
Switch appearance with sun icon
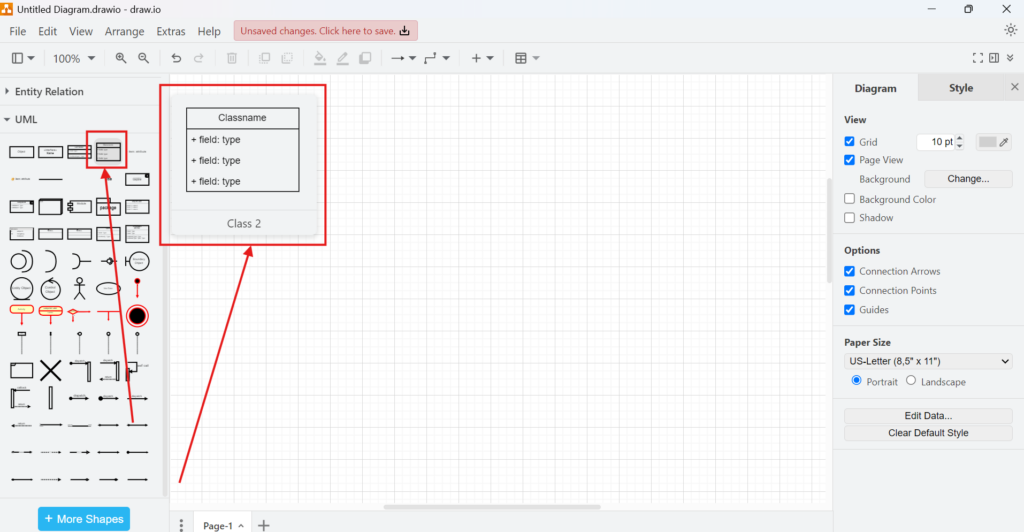(x=1010, y=30)
